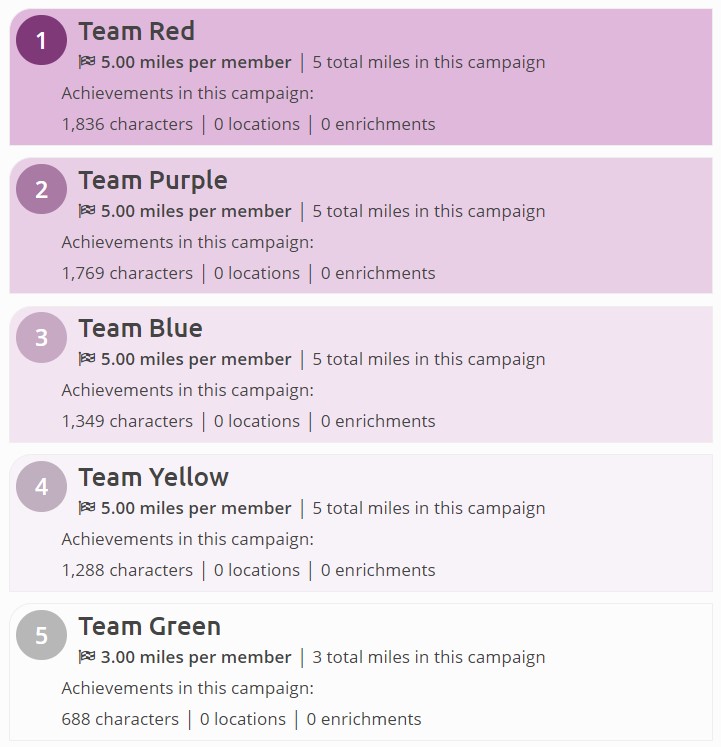Screen dimensions: 721x747
Task: Click the rank 5 circle badge
Action: click(x=41, y=635)
